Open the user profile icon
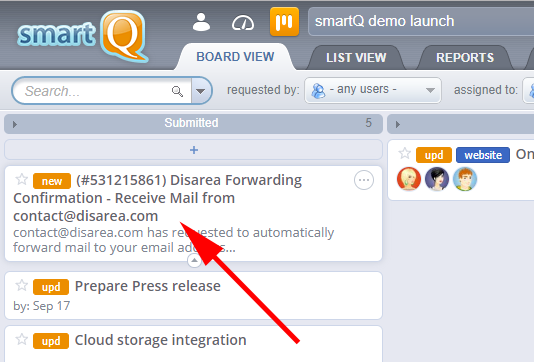The image size is (534, 362). click(201, 22)
